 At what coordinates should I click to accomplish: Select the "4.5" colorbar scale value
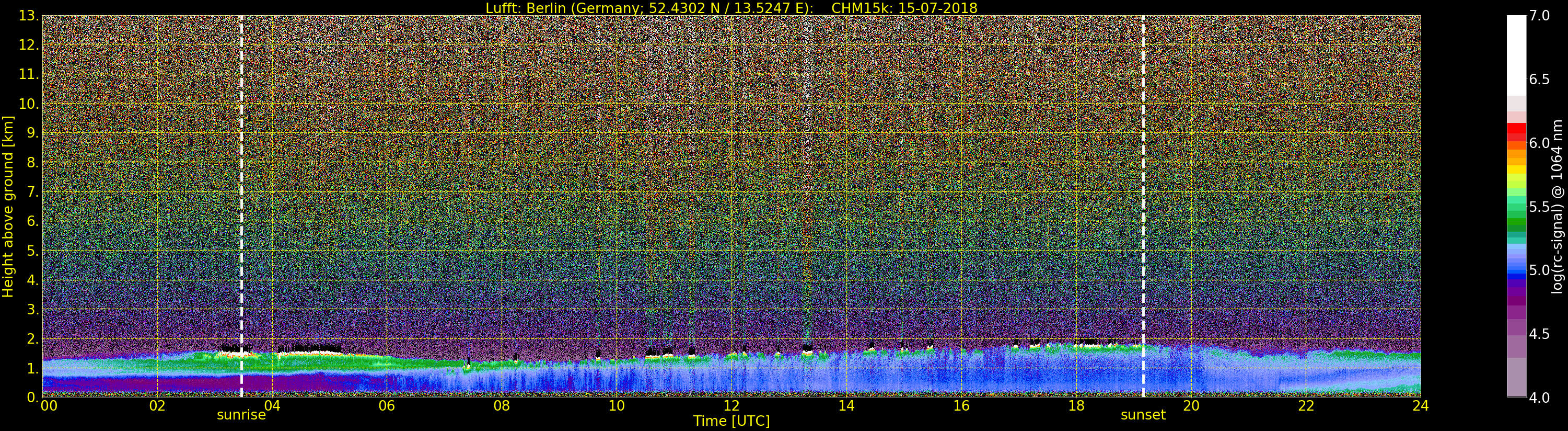(1539, 334)
